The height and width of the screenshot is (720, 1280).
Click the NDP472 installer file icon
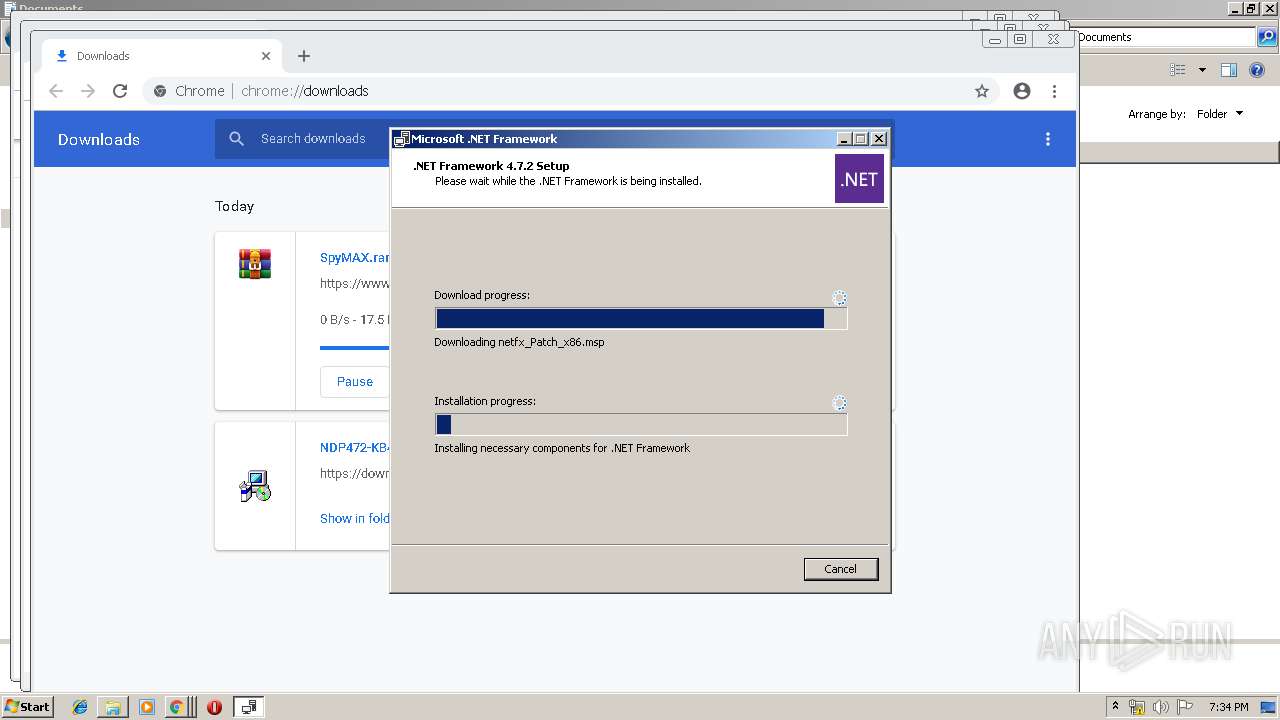click(x=255, y=486)
